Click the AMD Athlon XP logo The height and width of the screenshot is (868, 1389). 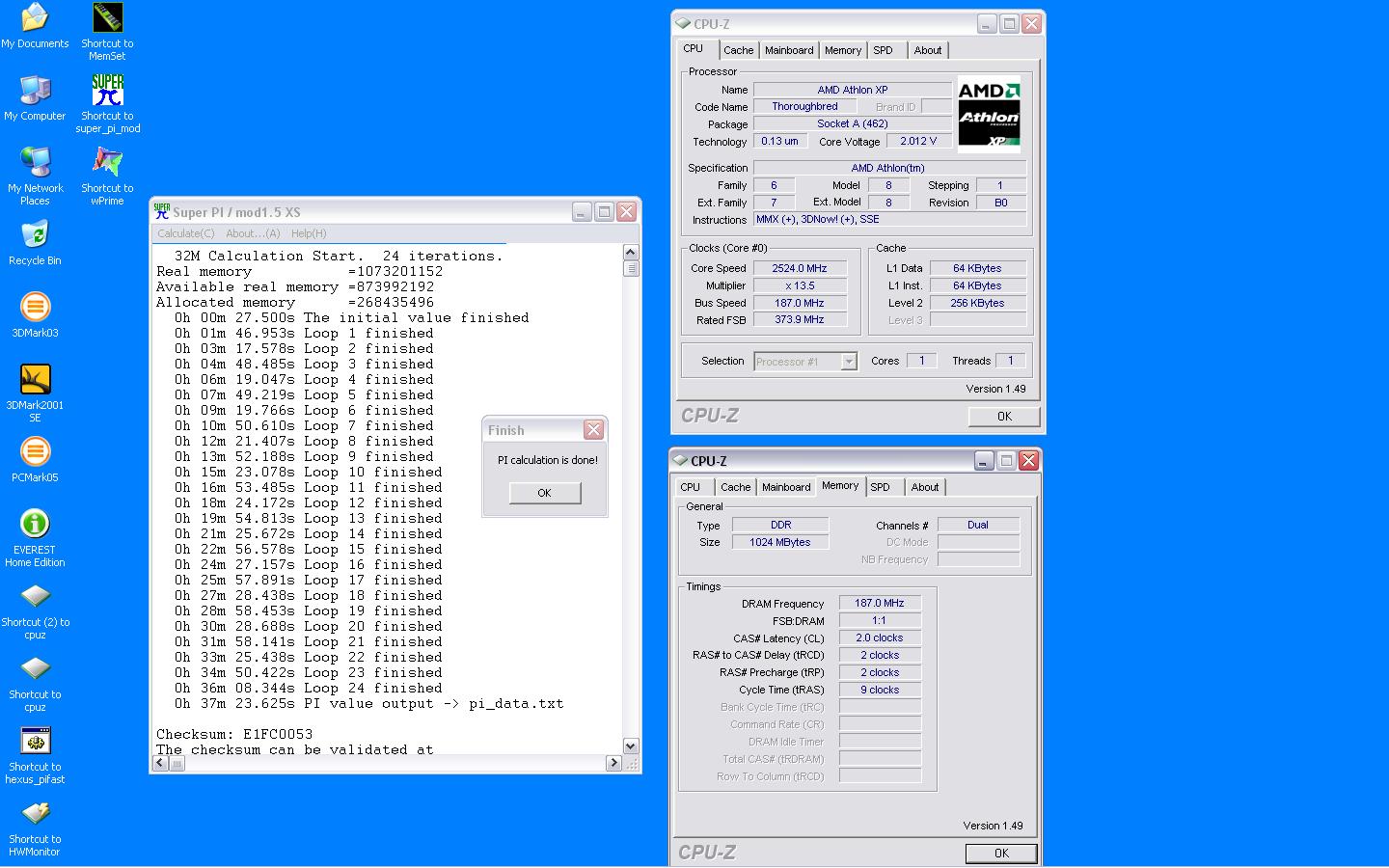click(989, 114)
